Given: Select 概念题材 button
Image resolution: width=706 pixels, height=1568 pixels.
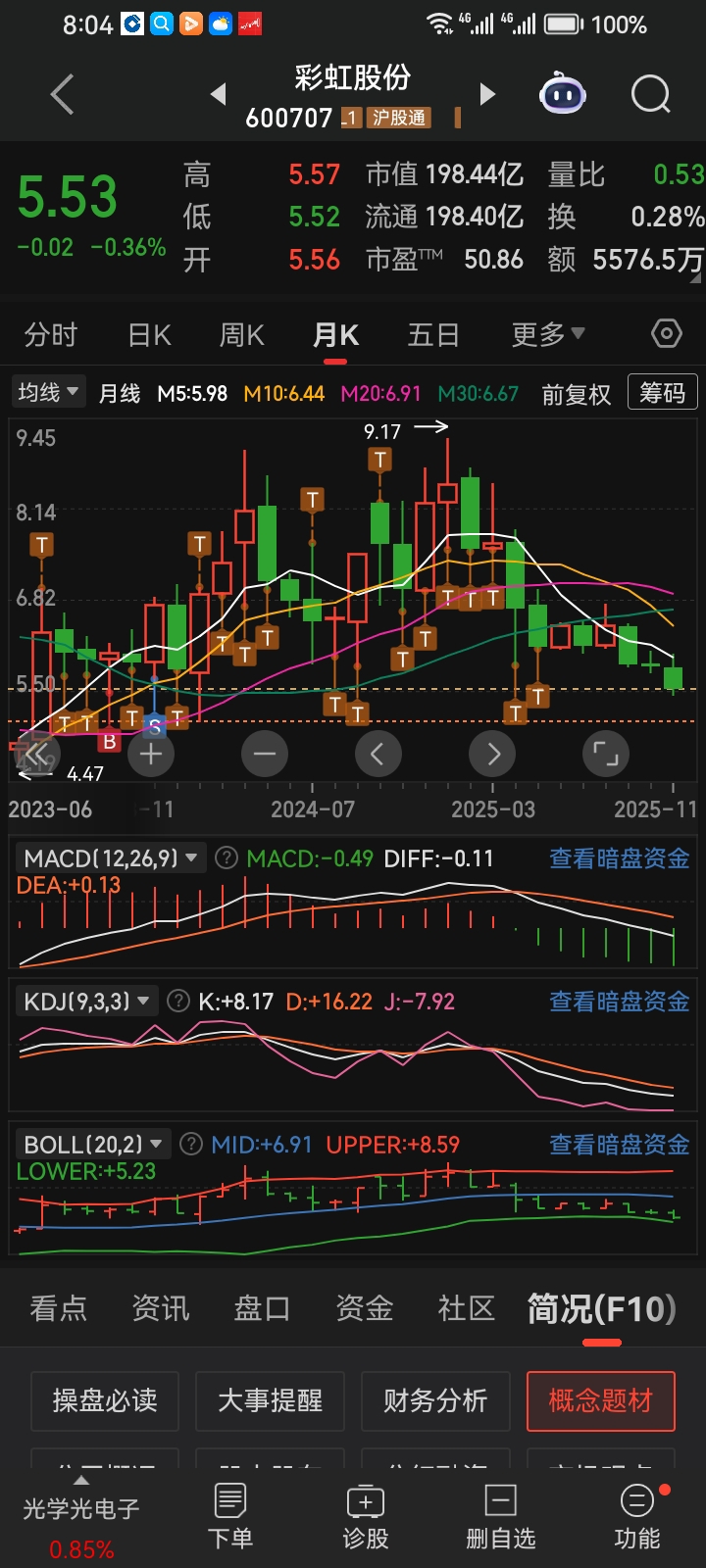Looking at the screenshot, I should 600,1400.
